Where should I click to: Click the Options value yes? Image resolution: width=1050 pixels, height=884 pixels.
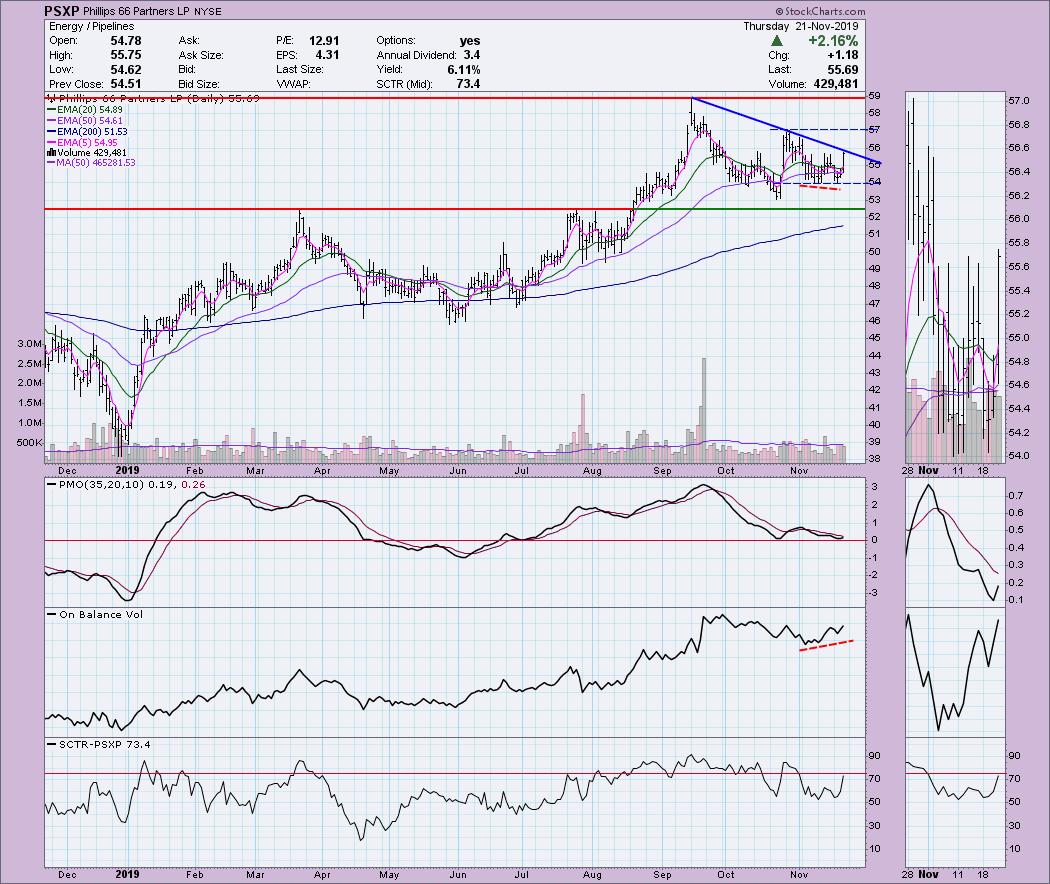click(470, 41)
